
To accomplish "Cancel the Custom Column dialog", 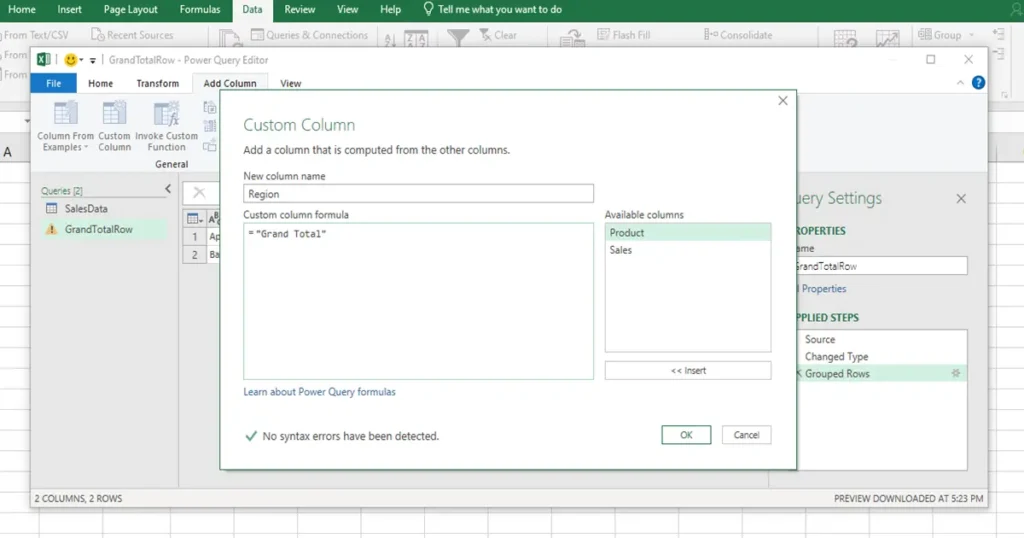I will pyautogui.click(x=746, y=435).
